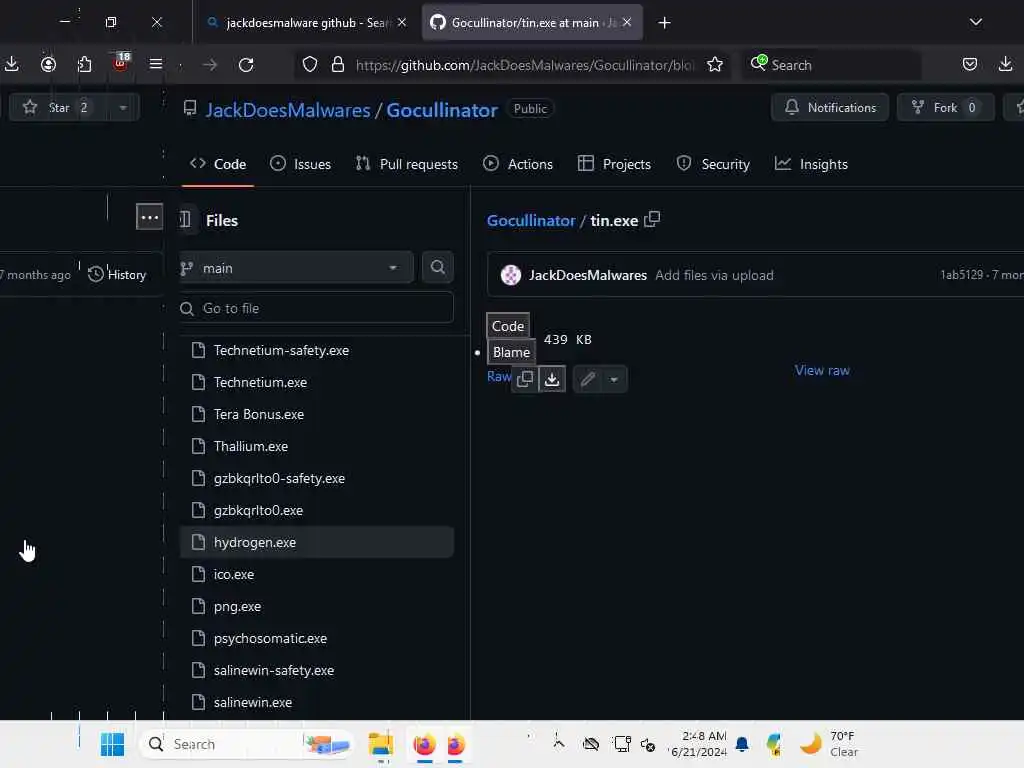Open the Firefox hamburger menu
The image size is (1024, 768).
155,64
